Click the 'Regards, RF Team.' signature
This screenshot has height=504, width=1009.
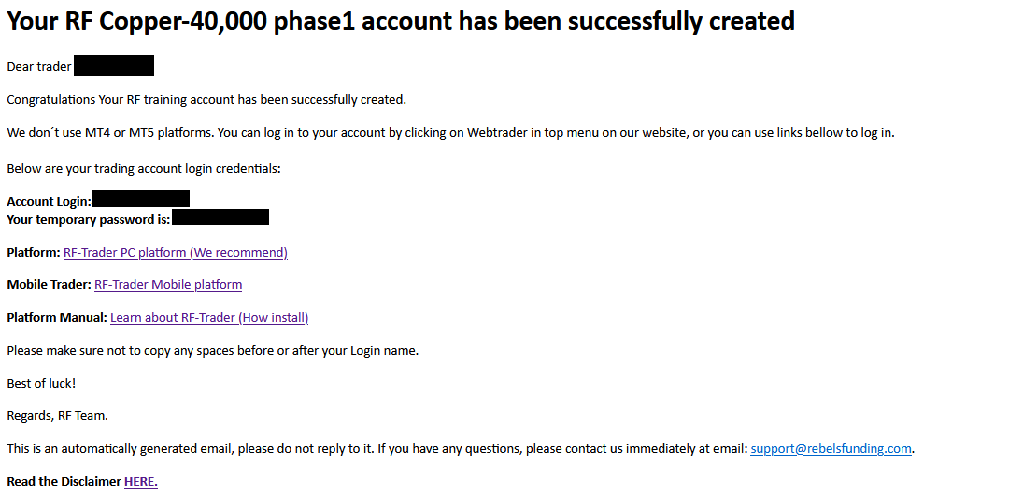pos(57,416)
